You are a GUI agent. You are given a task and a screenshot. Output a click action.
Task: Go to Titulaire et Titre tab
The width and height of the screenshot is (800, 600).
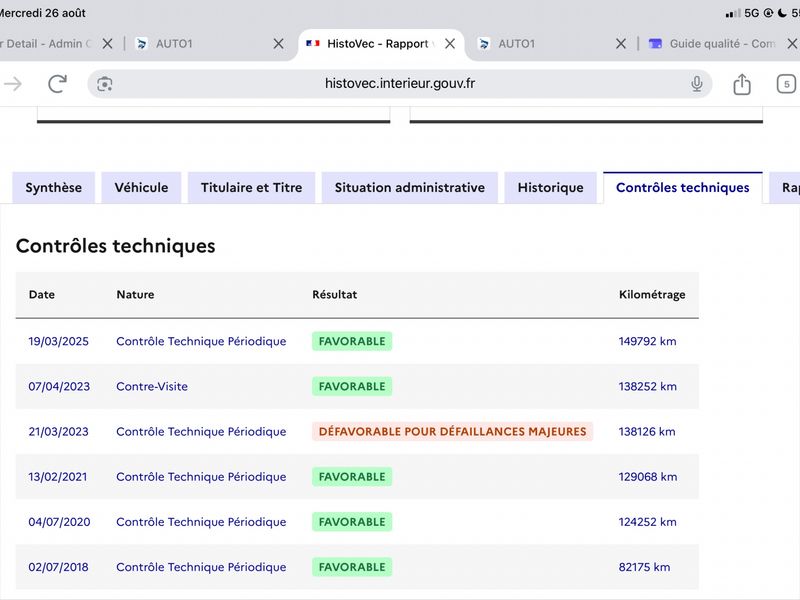click(x=252, y=188)
